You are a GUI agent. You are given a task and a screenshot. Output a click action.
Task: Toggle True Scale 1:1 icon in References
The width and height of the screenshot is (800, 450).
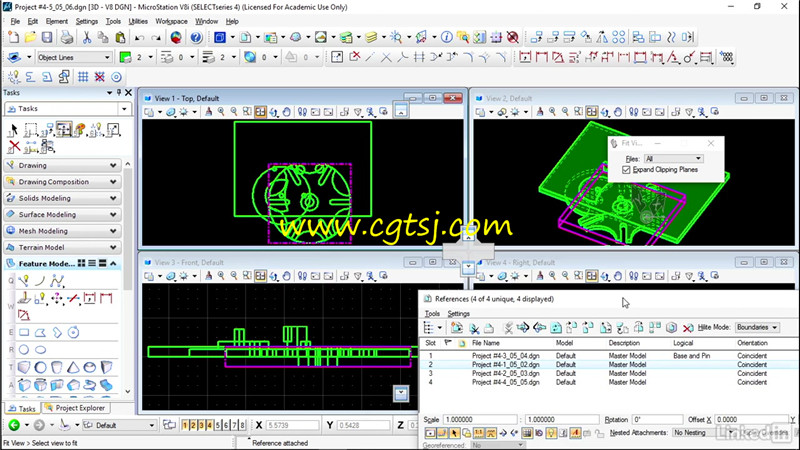479,433
